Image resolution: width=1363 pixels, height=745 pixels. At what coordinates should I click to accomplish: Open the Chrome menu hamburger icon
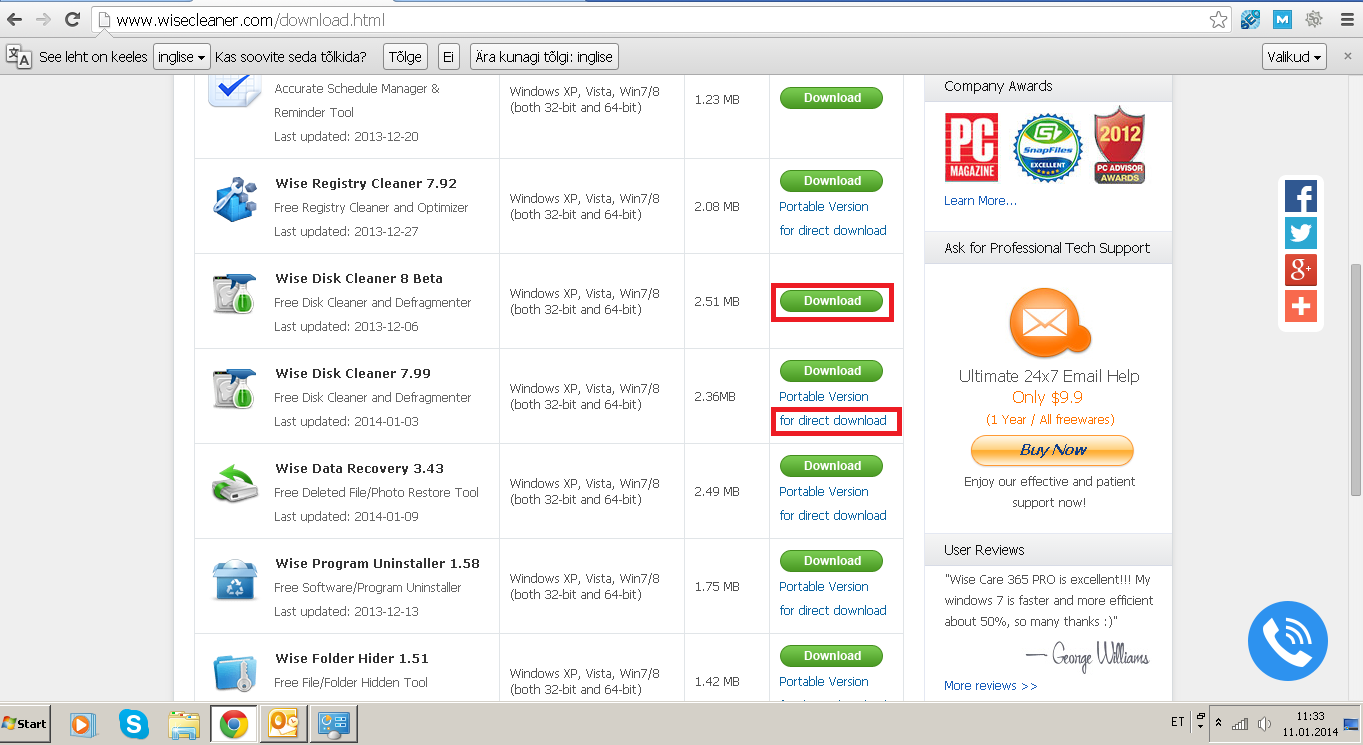coord(1346,19)
